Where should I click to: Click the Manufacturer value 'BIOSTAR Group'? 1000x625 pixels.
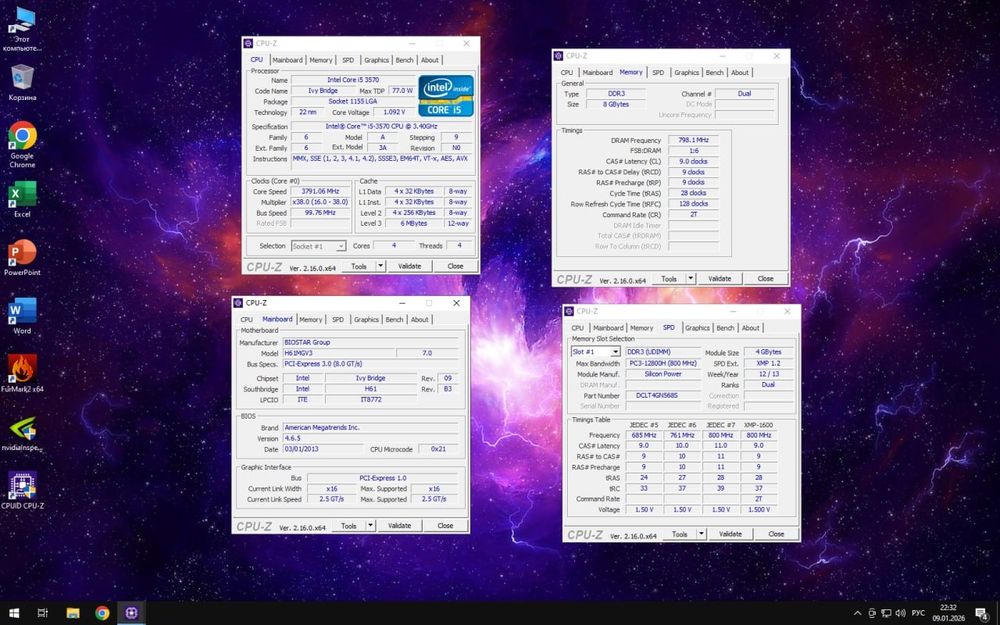[371, 342]
